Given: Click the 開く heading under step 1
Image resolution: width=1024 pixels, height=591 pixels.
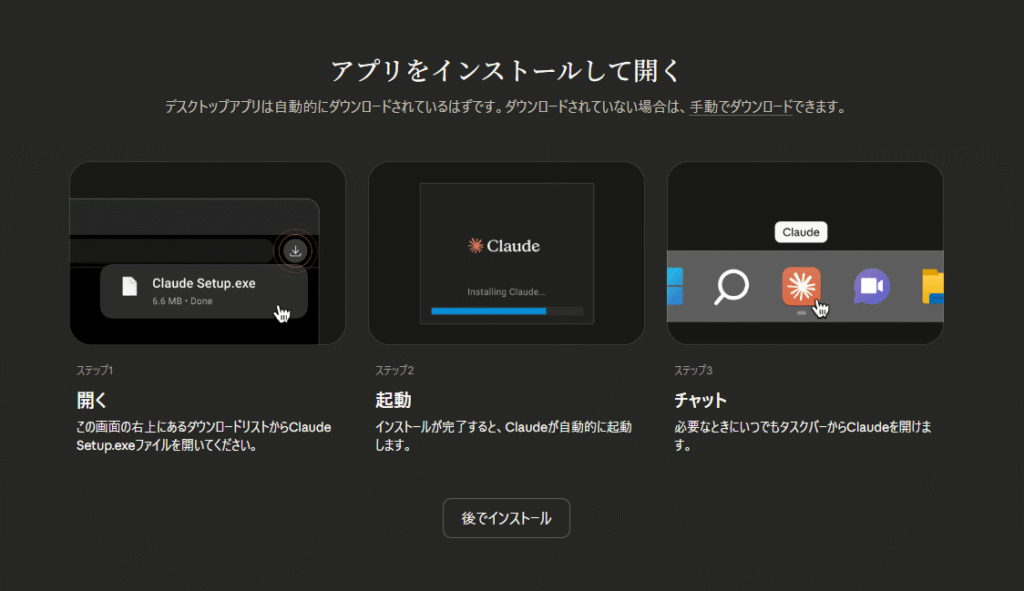Looking at the screenshot, I should [x=92, y=401].
